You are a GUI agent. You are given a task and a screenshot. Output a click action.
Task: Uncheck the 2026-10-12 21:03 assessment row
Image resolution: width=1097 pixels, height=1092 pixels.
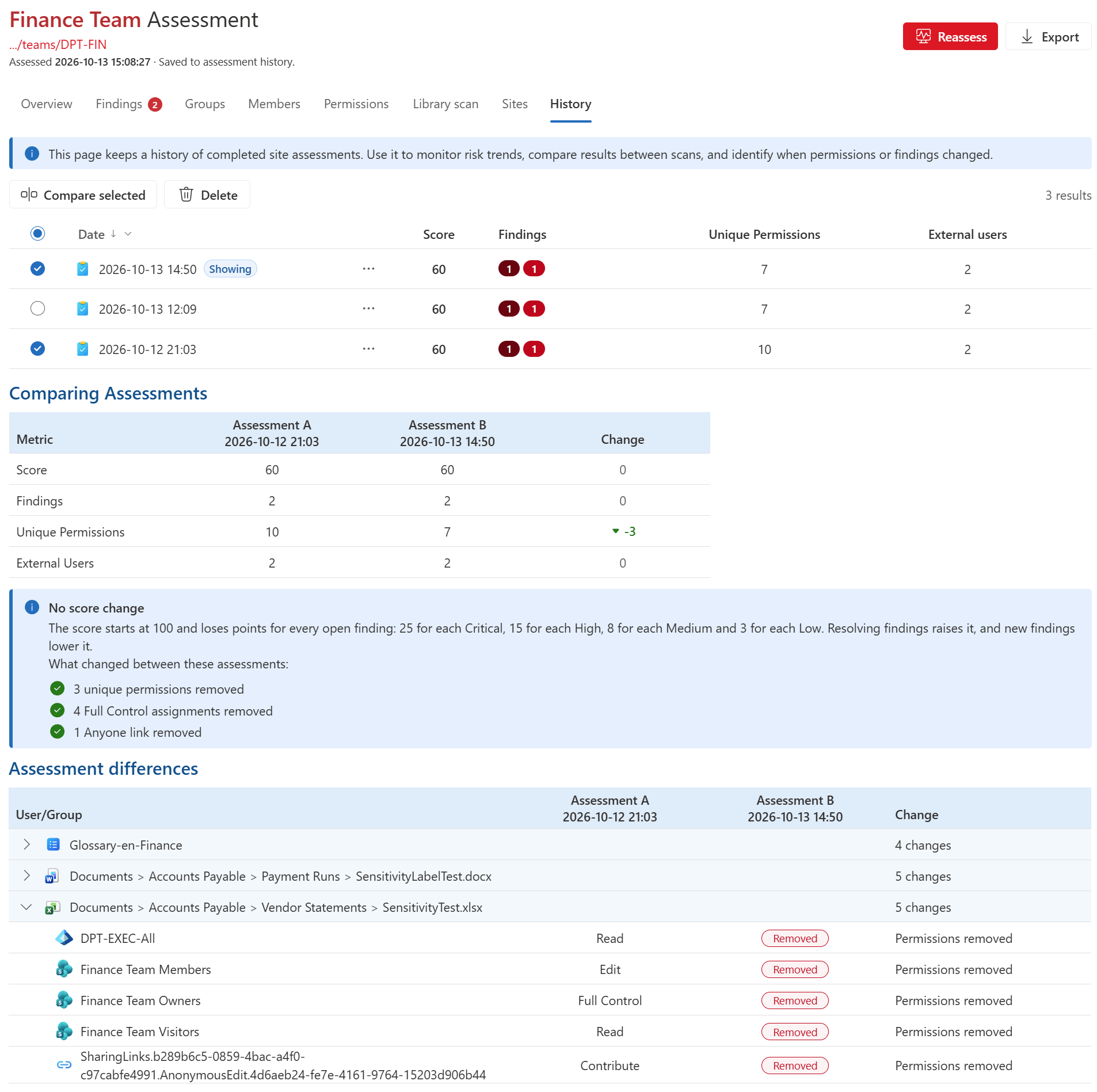(x=37, y=349)
